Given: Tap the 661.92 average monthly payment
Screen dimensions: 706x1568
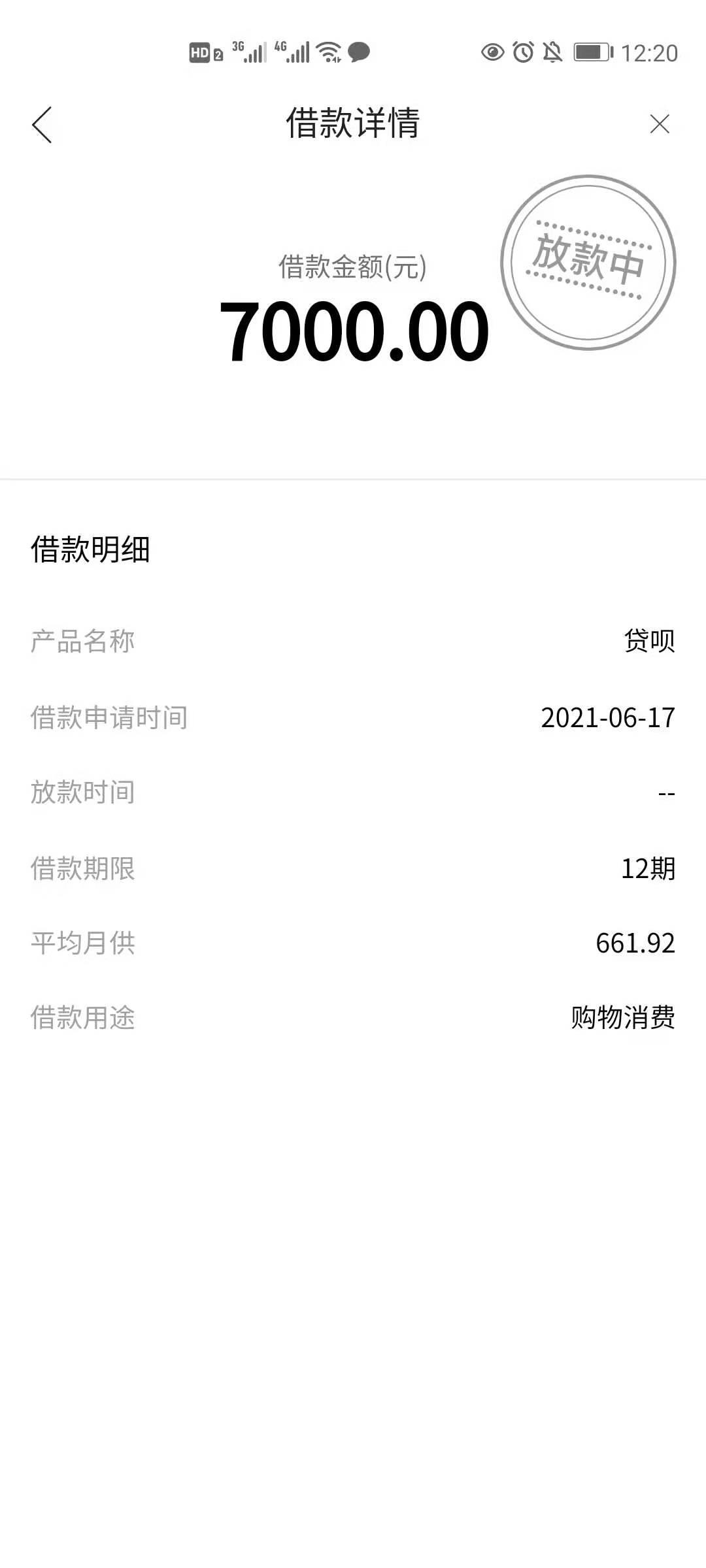Looking at the screenshot, I should [x=635, y=943].
